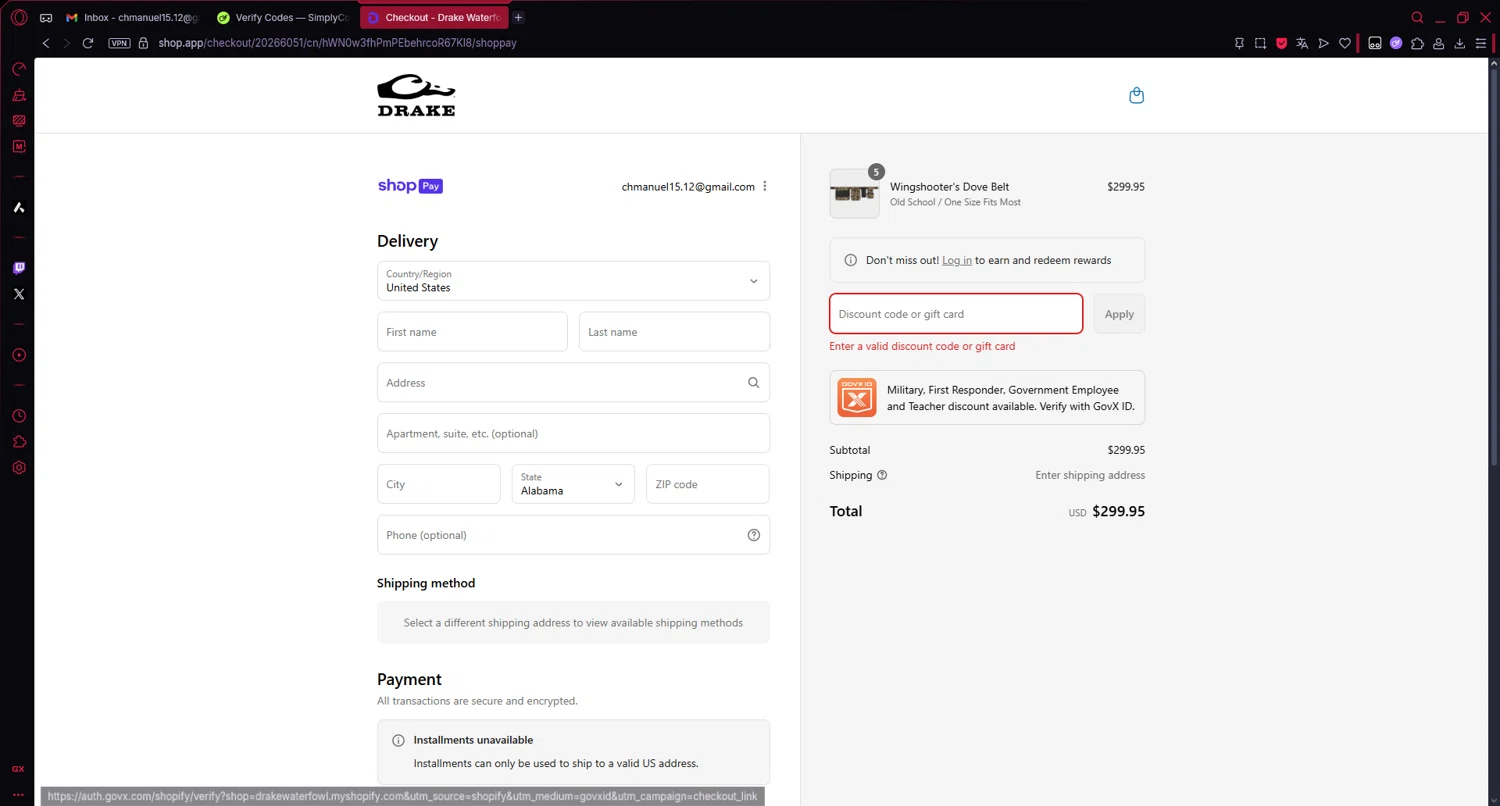The height and width of the screenshot is (806, 1500).
Task: Open the shopping cart bag icon
Action: pyautogui.click(x=1136, y=96)
